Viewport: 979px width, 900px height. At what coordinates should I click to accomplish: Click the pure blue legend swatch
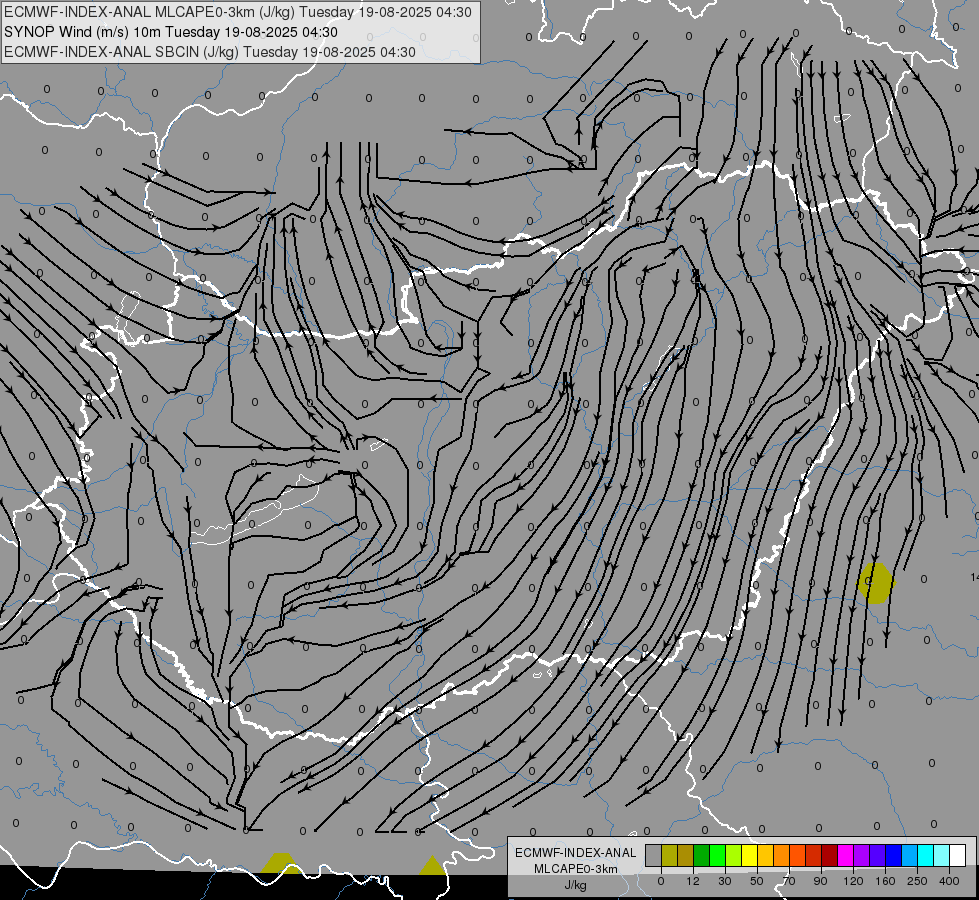pos(893,855)
